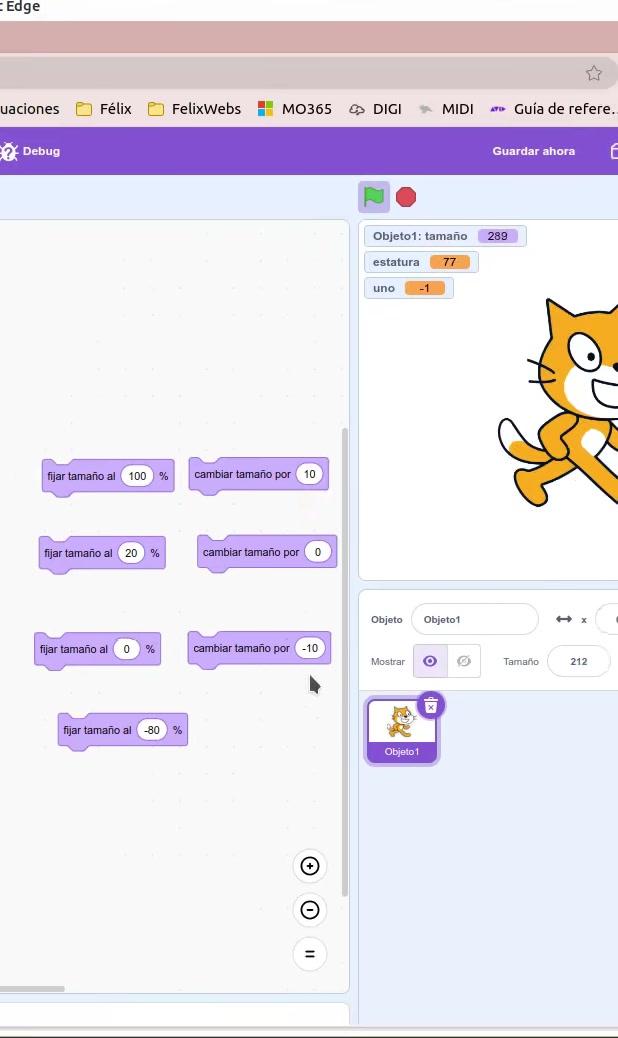This screenshot has width=618, height=1038.
Task: Click the green flag to run
Action: click(x=374, y=197)
